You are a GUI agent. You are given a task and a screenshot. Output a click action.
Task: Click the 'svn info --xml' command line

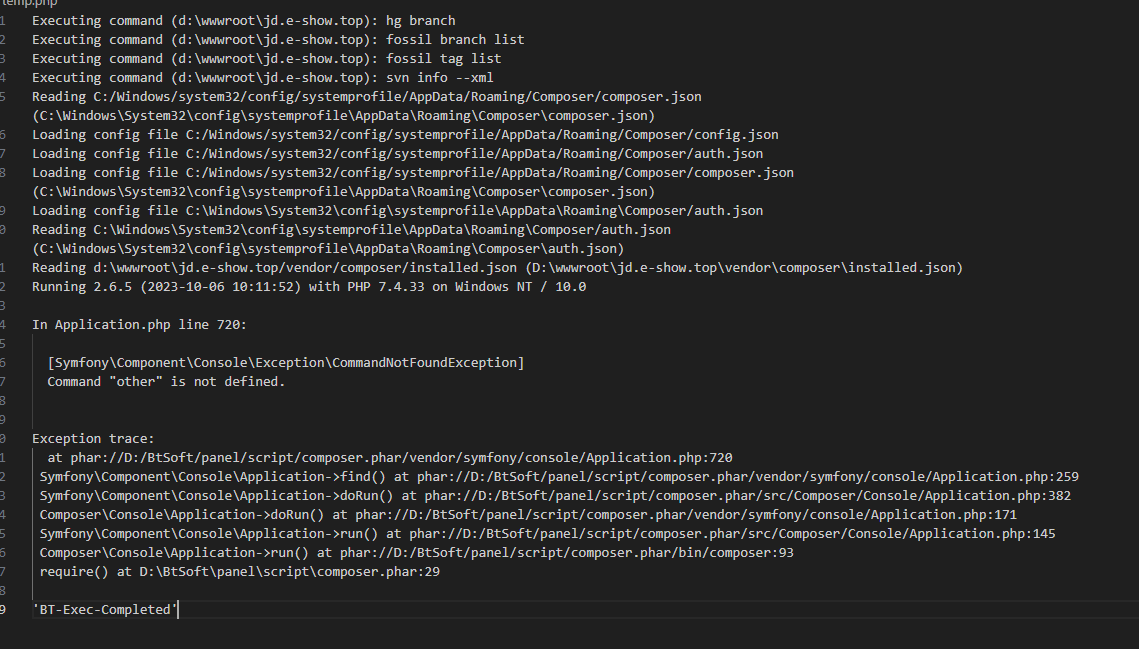pos(263,78)
